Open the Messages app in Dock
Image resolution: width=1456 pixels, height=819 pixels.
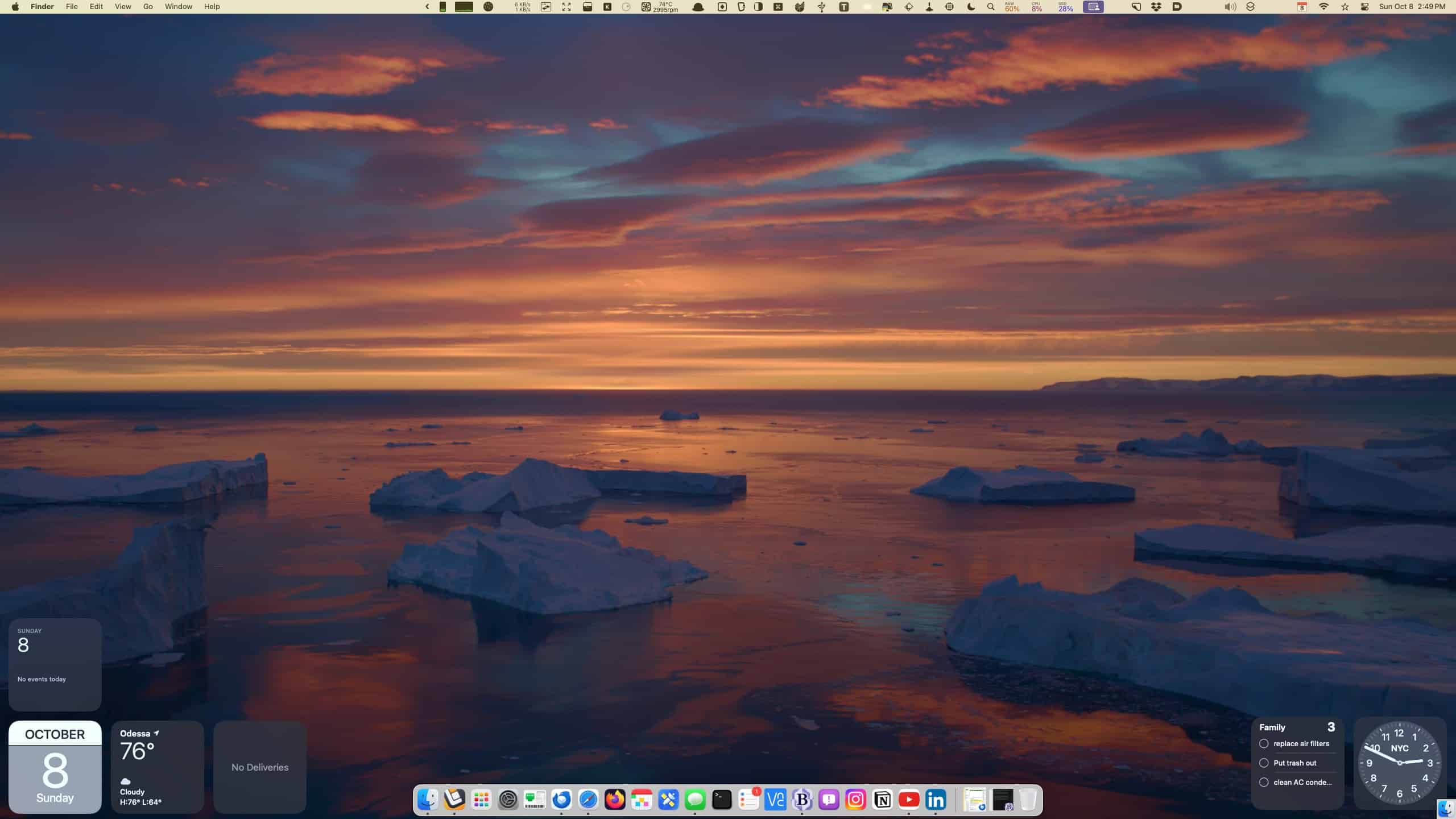click(x=695, y=800)
